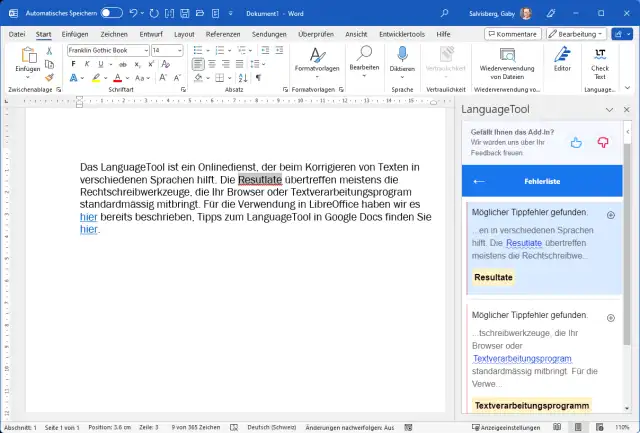Screen dimensions: 640x433
Task: Open the LanguageTool Check Text button
Action: (600, 62)
